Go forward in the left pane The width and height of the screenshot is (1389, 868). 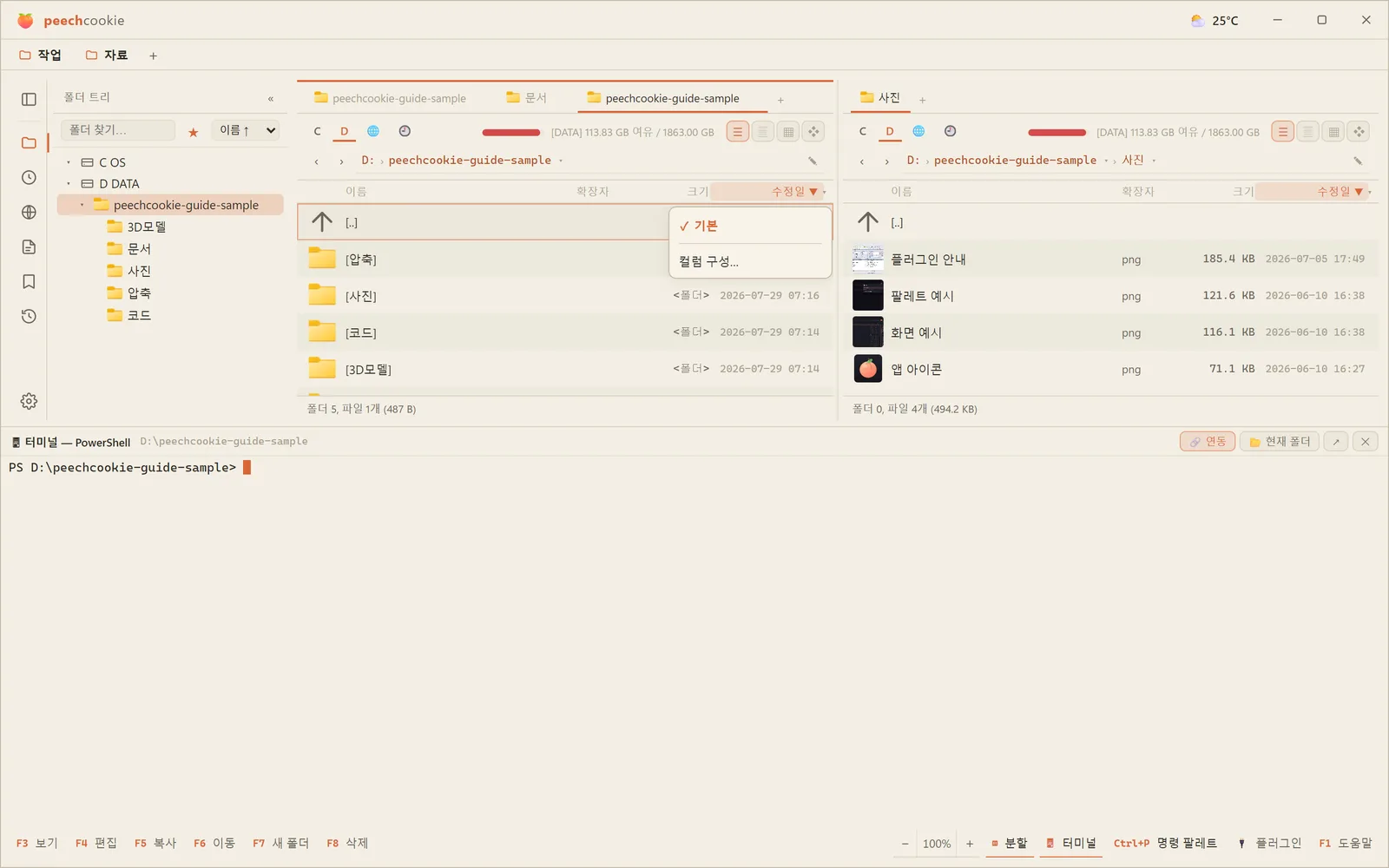coord(341,161)
